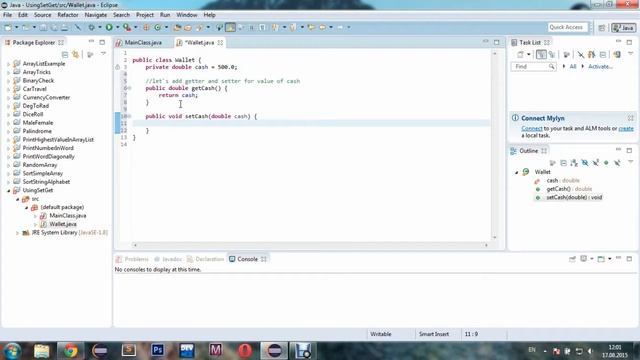Open Chrome from the taskbar
The height and width of the screenshot is (360, 640).
(70, 351)
